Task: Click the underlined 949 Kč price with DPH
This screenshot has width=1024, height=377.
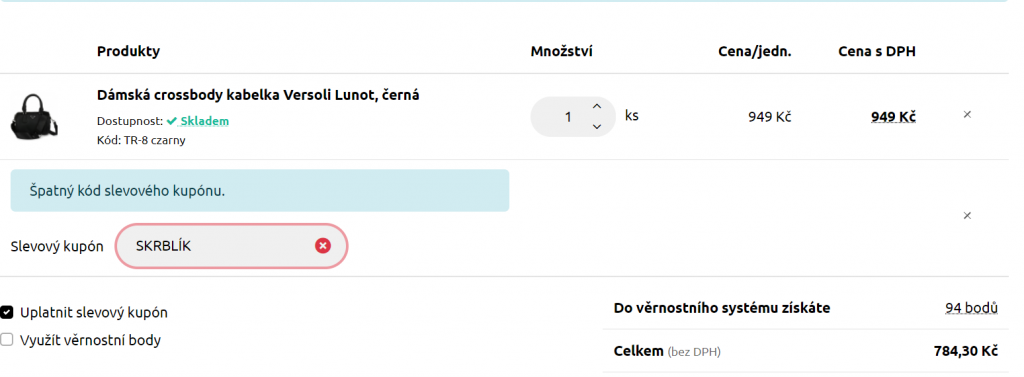Action: tap(893, 117)
